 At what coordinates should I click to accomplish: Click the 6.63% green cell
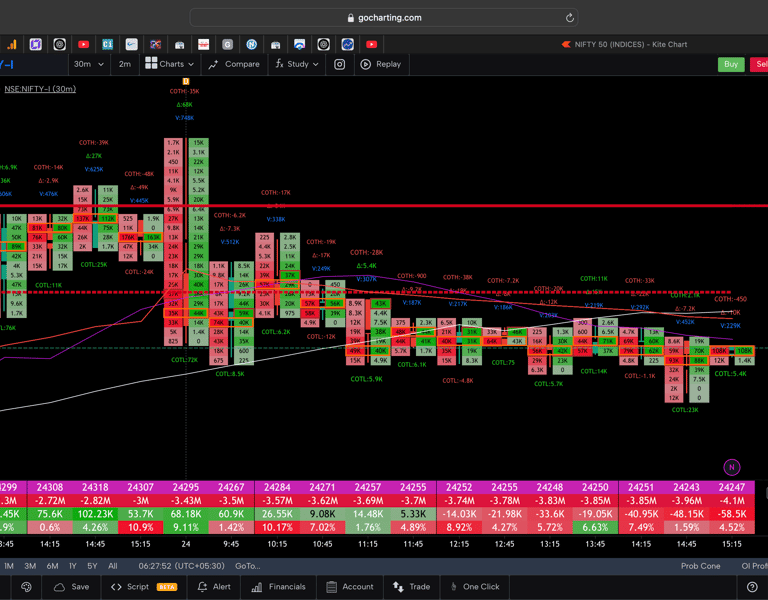point(595,528)
